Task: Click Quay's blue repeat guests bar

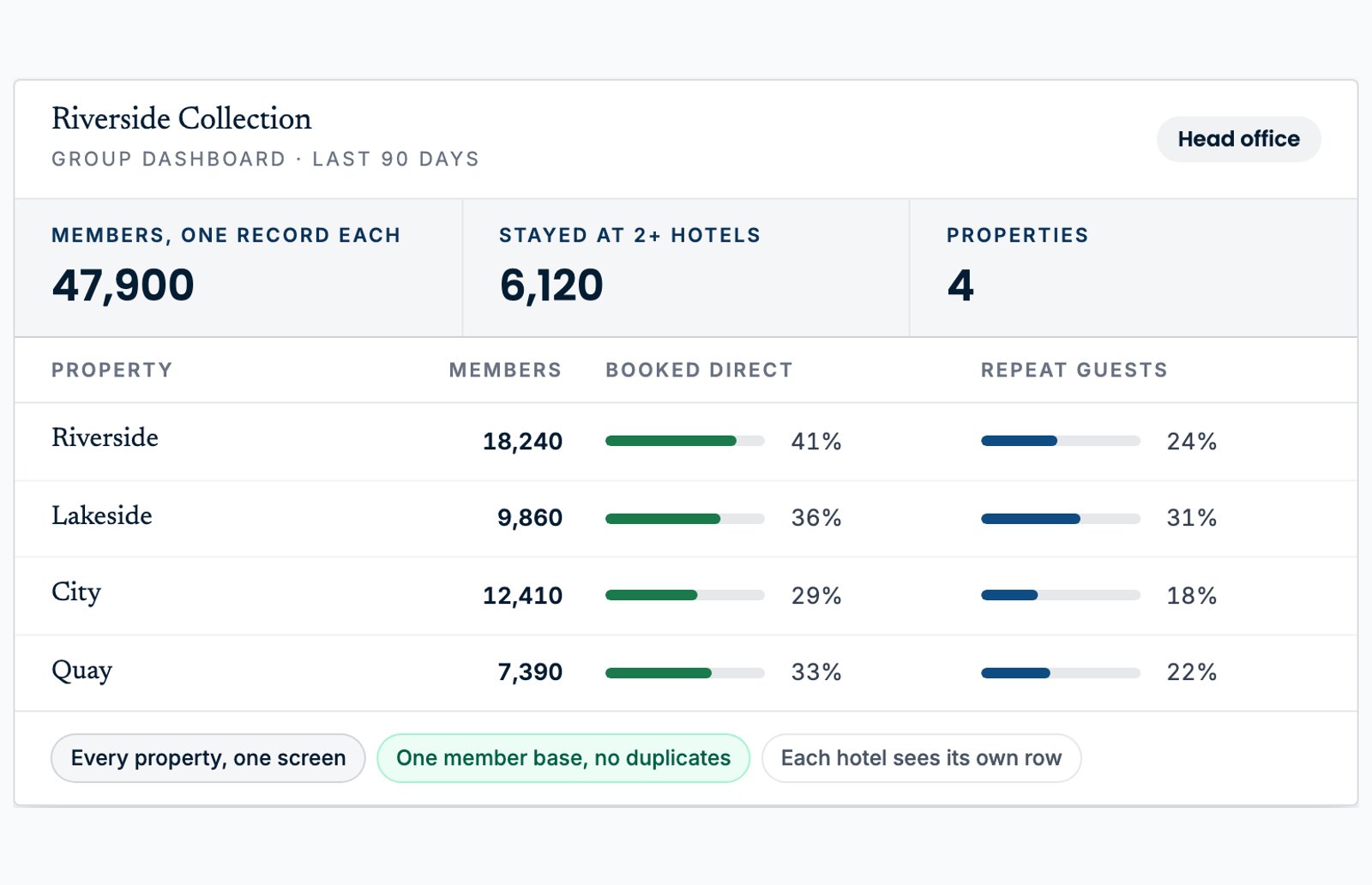Action: [1015, 673]
